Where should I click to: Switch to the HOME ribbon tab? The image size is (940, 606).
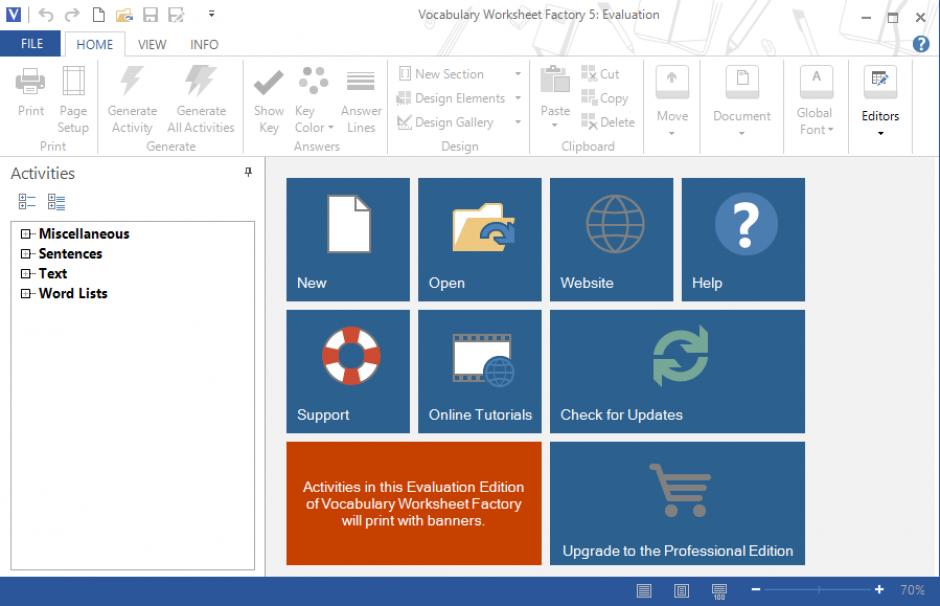coord(95,44)
